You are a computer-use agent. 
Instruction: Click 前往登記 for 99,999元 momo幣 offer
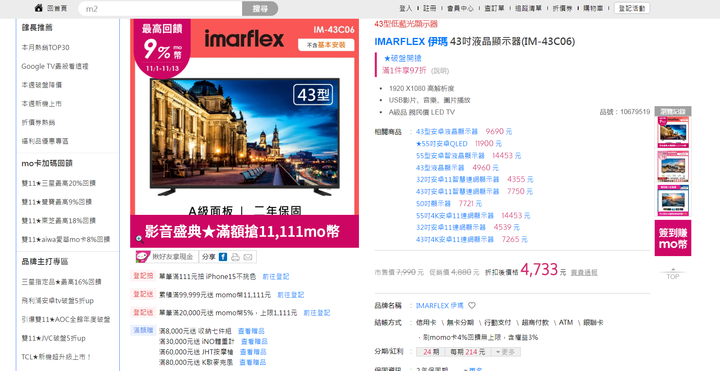(x=291, y=295)
